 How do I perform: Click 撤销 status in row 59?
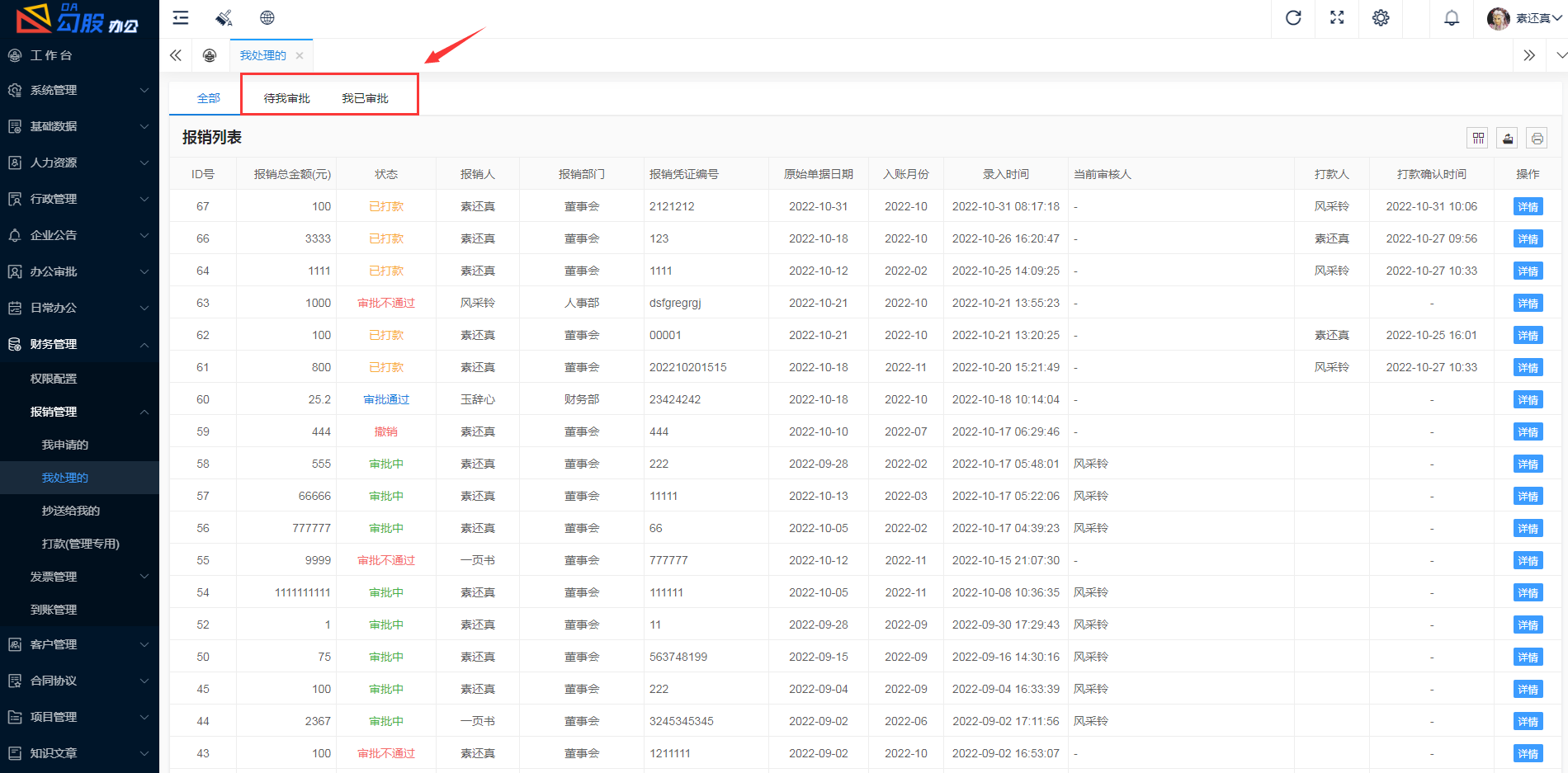386,431
